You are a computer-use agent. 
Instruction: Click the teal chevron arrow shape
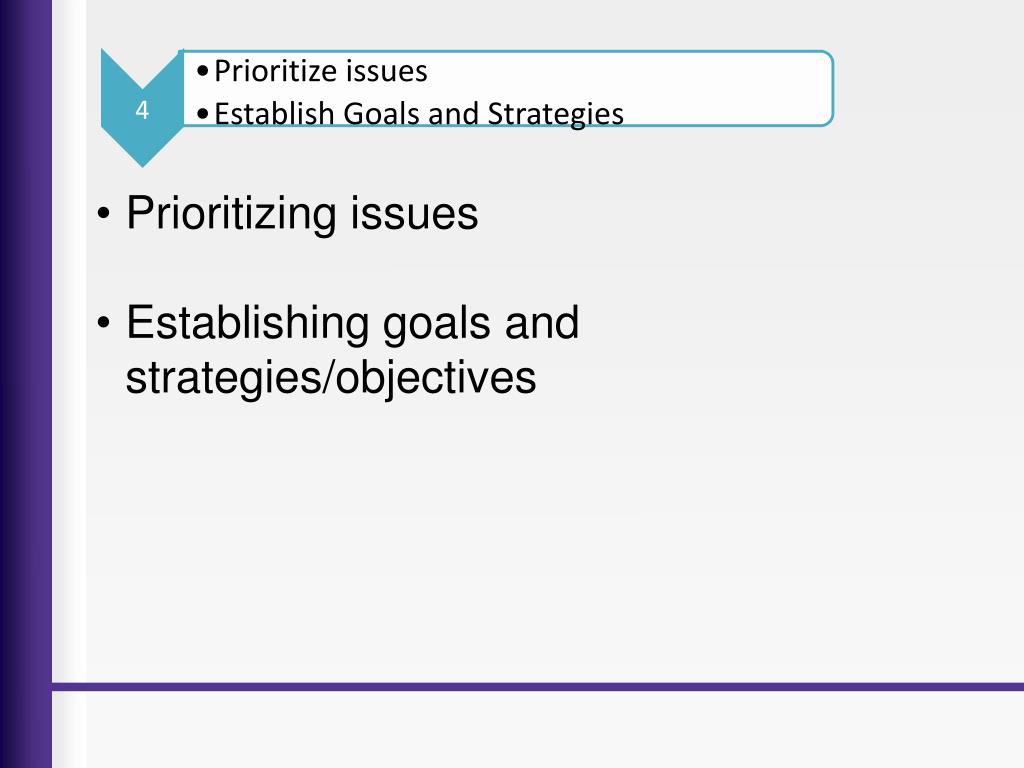pyautogui.click(x=142, y=108)
